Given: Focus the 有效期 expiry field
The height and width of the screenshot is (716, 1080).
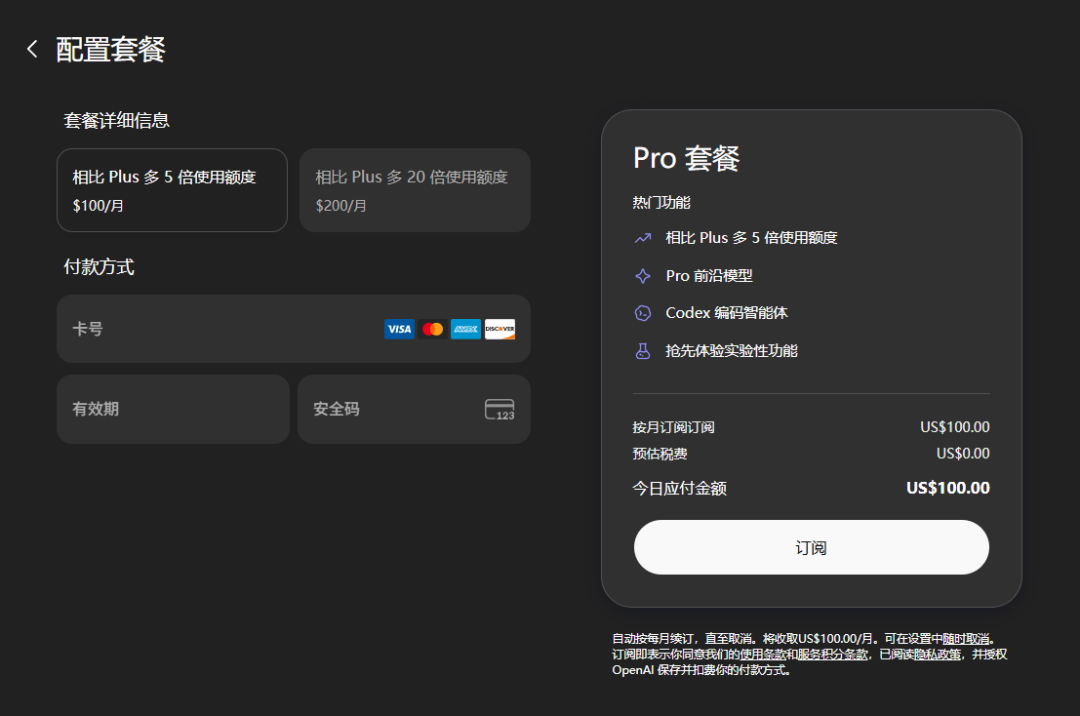Looking at the screenshot, I should pos(173,409).
